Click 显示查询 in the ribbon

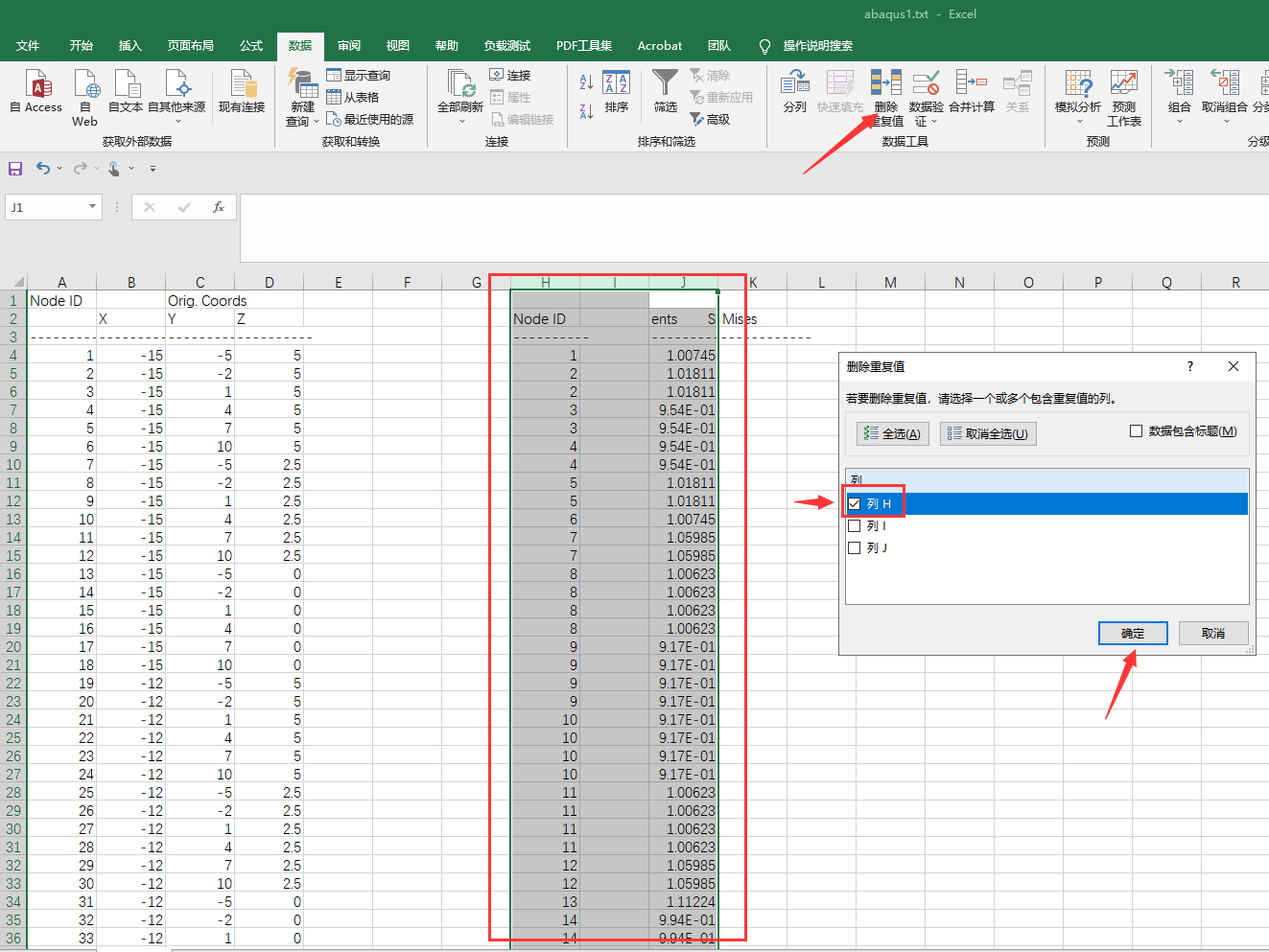(x=358, y=75)
